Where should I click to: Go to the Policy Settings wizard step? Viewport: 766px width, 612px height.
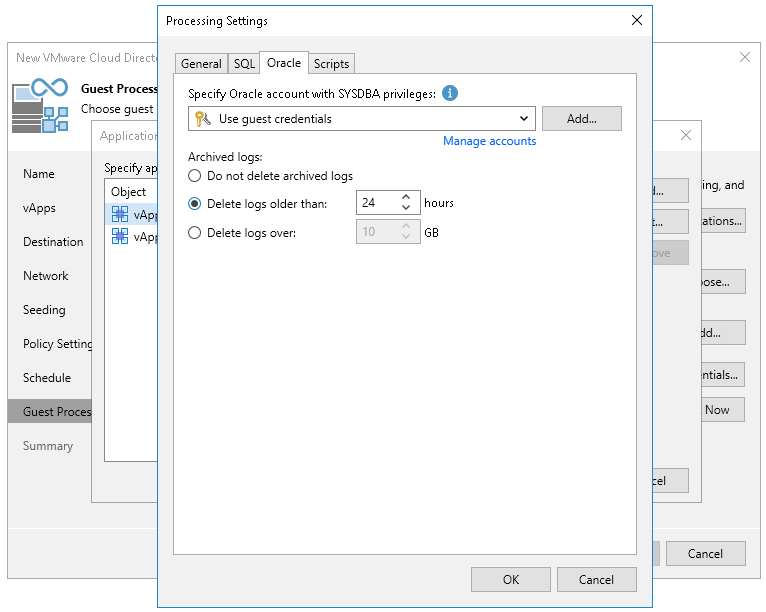point(57,344)
